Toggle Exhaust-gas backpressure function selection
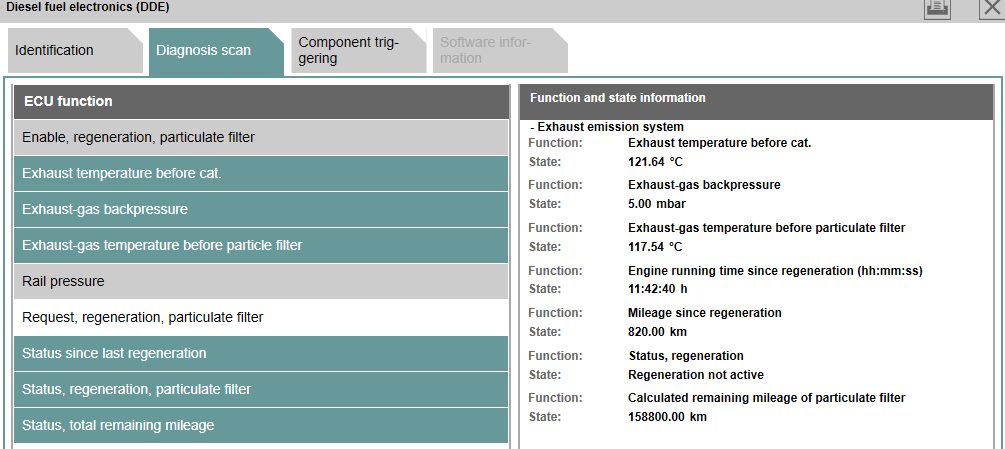1005x449 pixels. point(261,209)
